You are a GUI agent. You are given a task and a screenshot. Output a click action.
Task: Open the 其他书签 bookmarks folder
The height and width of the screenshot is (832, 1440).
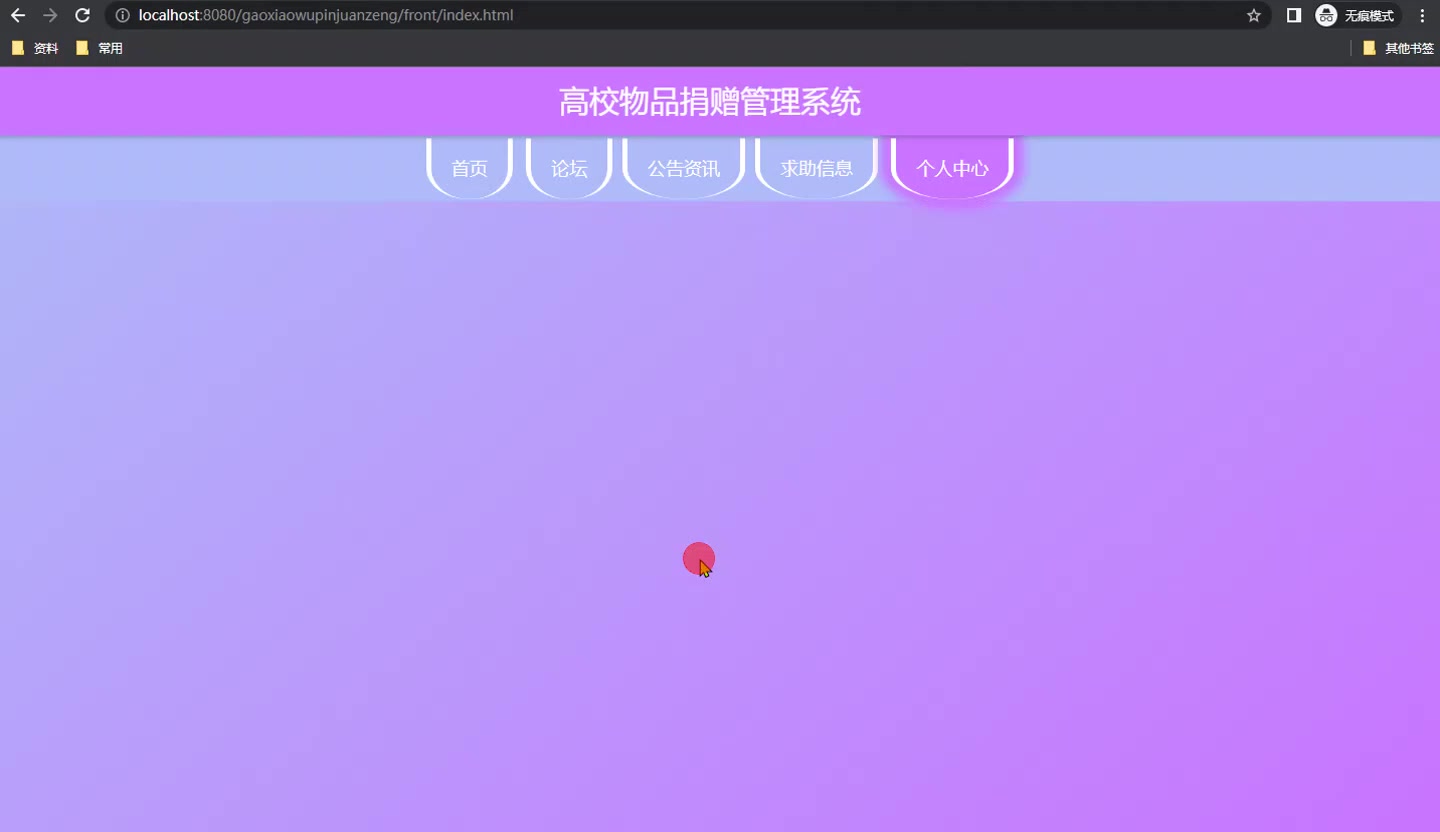(1398, 47)
